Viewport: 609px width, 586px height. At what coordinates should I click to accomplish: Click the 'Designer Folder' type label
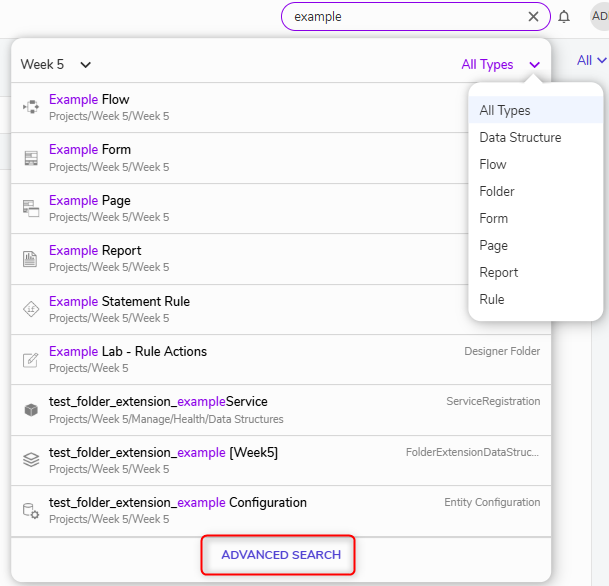[502, 351]
